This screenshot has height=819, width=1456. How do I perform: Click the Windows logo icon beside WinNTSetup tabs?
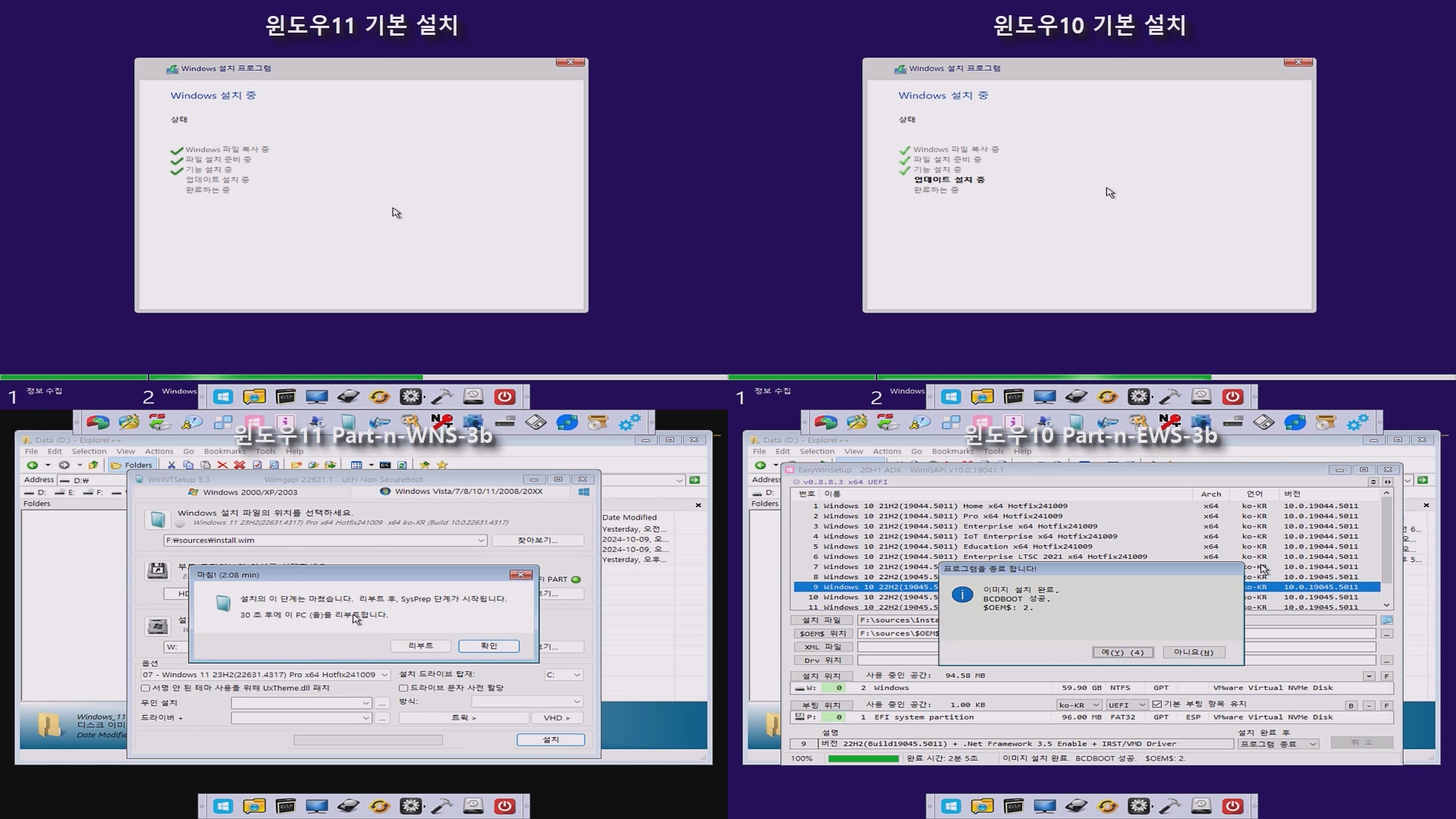584,491
